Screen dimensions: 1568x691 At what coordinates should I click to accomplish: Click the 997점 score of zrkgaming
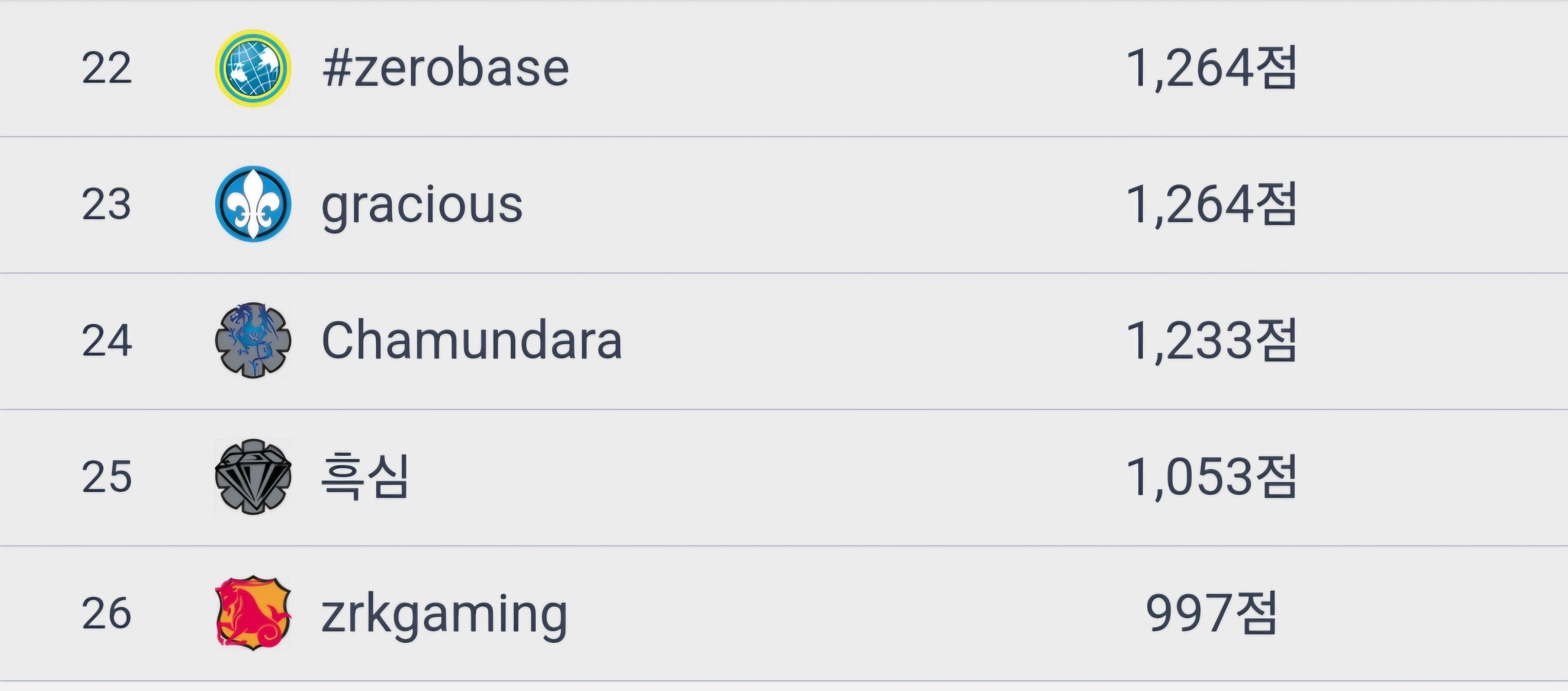pos(1211,613)
